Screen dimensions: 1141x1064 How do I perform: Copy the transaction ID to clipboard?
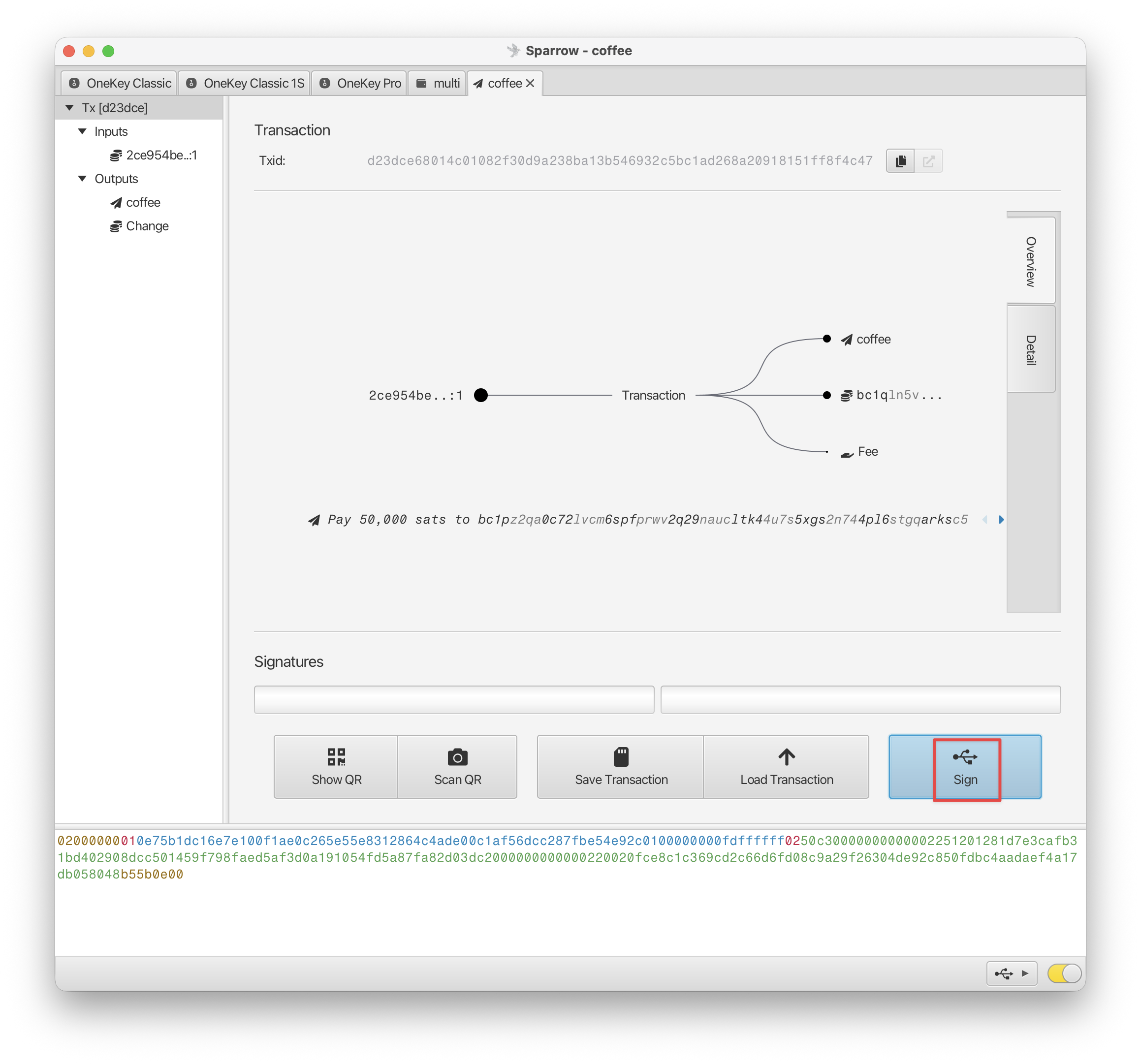[900, 161]
